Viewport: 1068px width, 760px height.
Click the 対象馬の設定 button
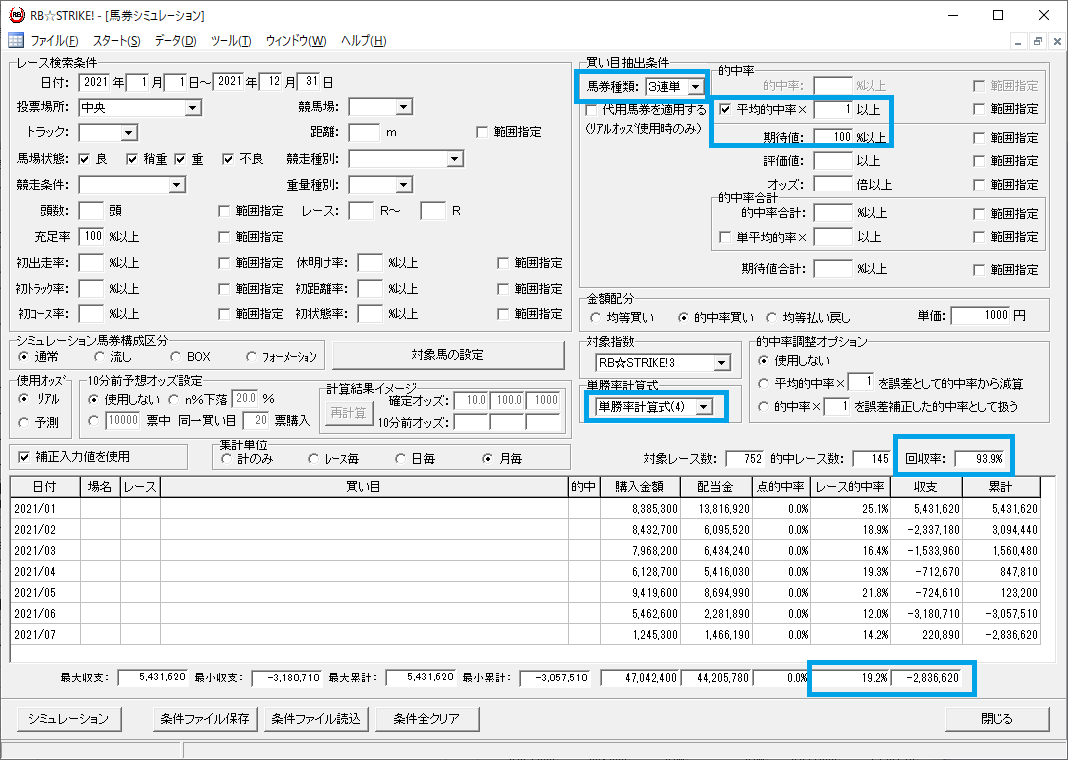pyautogui.click(x=447, y=355)
